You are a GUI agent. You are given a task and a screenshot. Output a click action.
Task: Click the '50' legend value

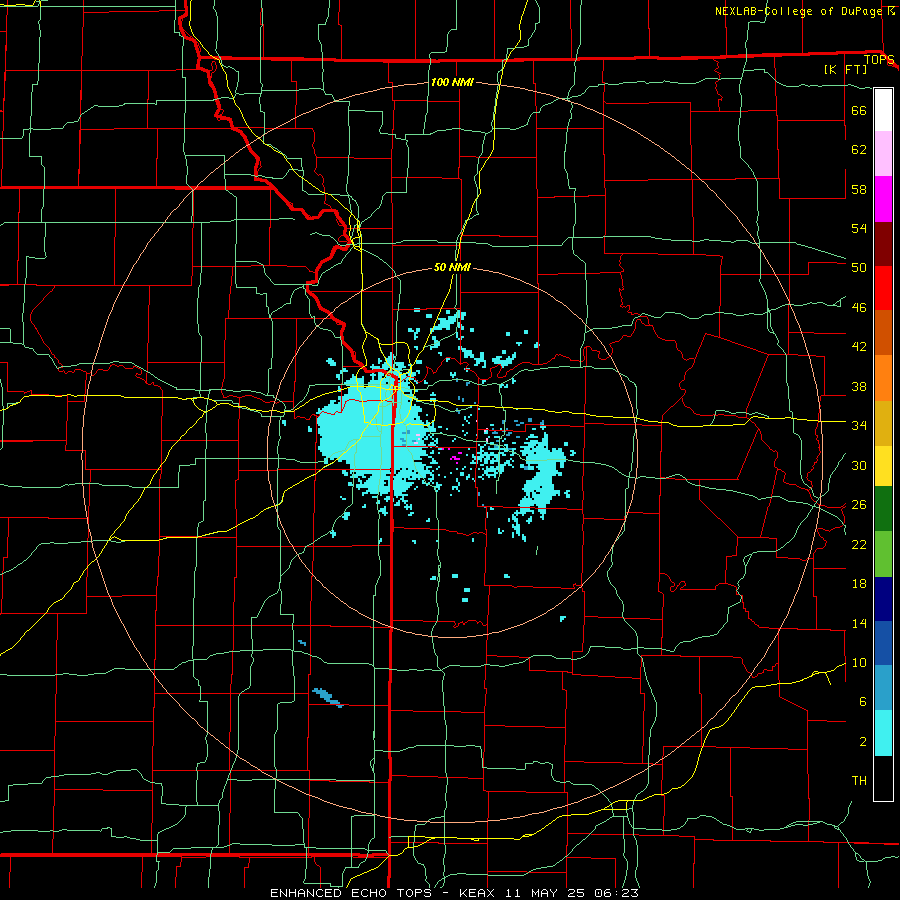859,268
